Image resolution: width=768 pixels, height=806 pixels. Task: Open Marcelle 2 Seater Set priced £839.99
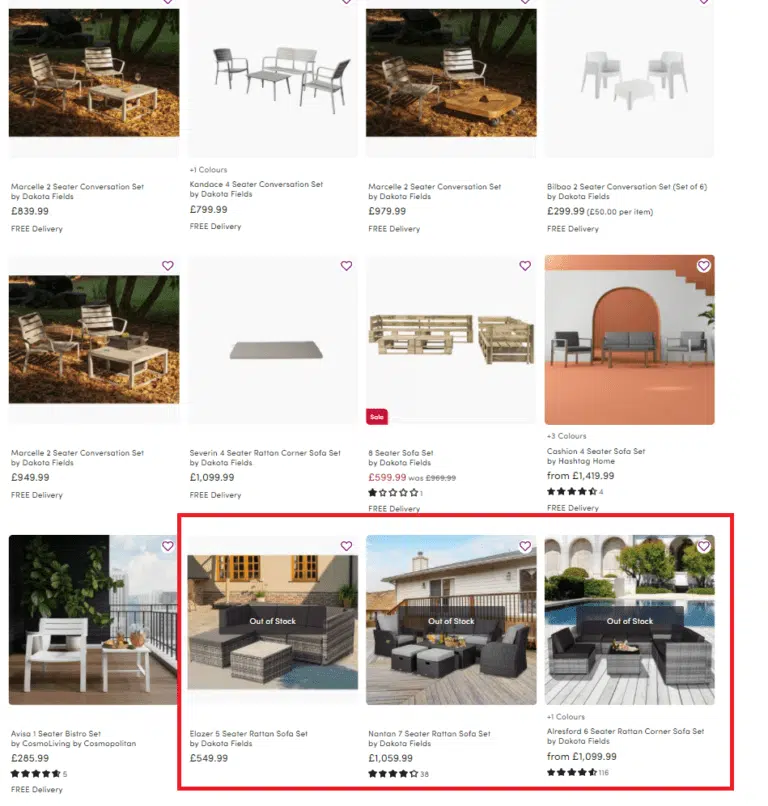(x=77, y=187)
